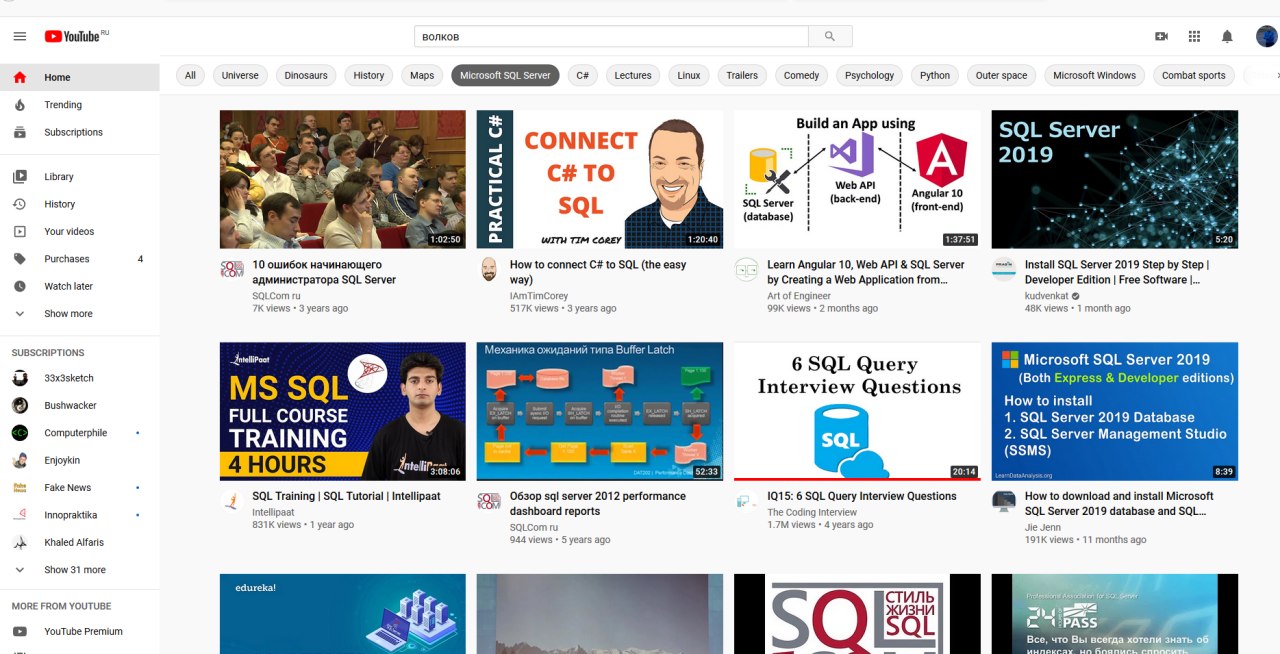Screen dimensions: 1280x654
Task: Click kudvenkat channel avatar
Action: [1003, 269]
